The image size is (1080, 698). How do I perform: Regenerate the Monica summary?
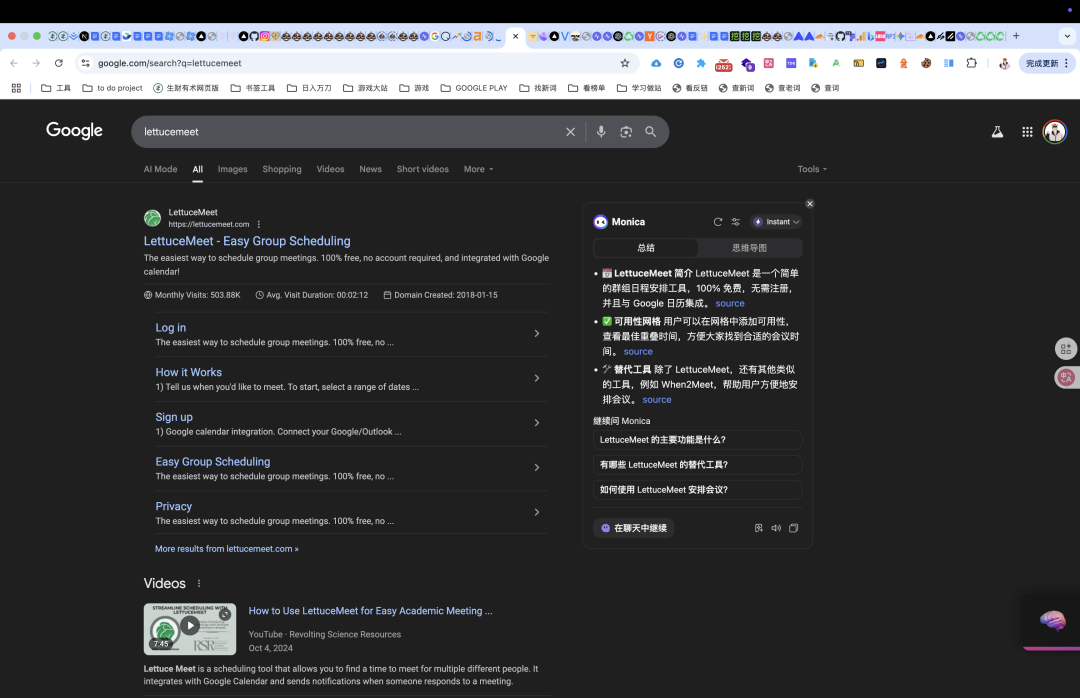pos(718,222)
